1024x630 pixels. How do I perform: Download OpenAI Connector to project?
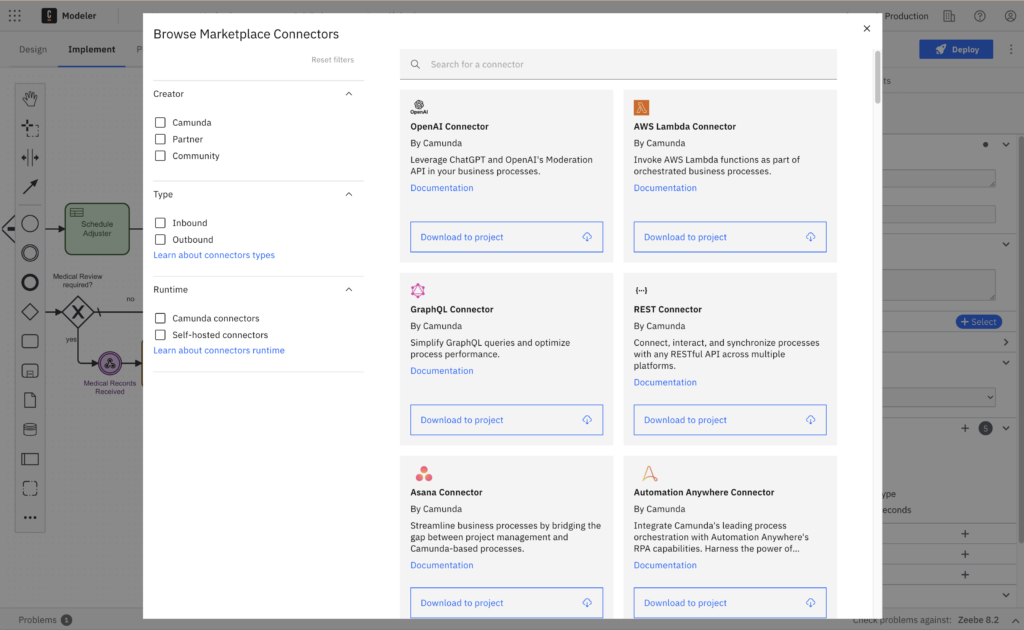(x=506, y=237)
